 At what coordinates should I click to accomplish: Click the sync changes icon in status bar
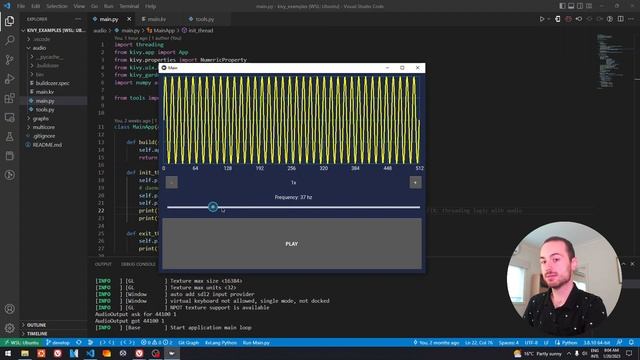[x=79, y=342]
